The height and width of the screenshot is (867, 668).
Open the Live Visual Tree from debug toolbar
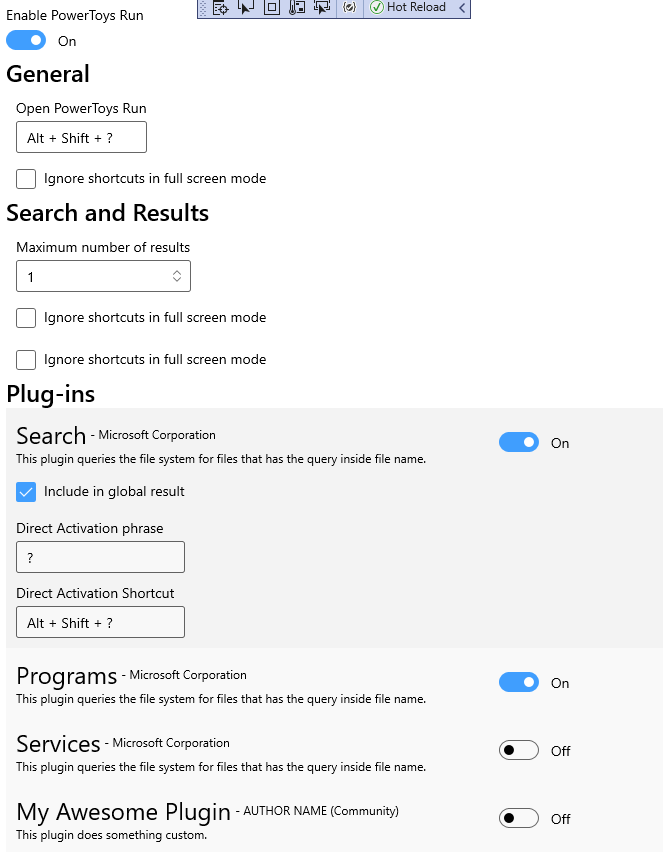[x=219, y=8]
